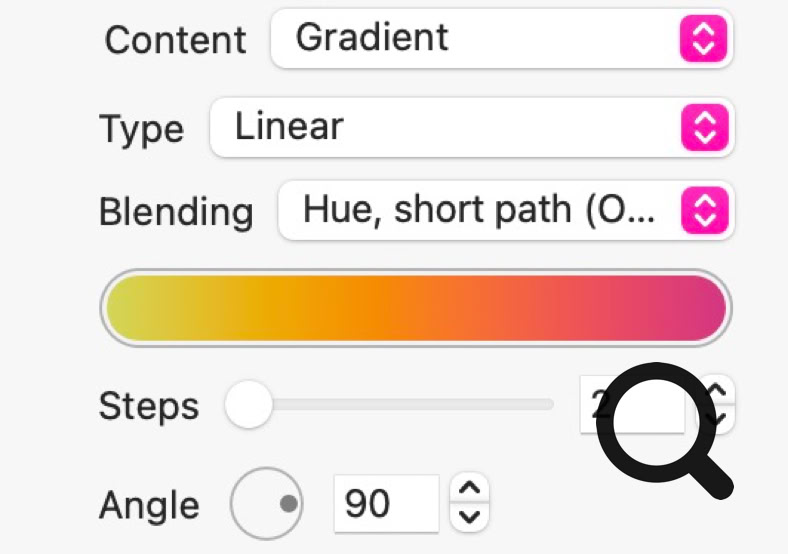Click the circular Angle dial
788x554 pixels.
pos(266,503)
